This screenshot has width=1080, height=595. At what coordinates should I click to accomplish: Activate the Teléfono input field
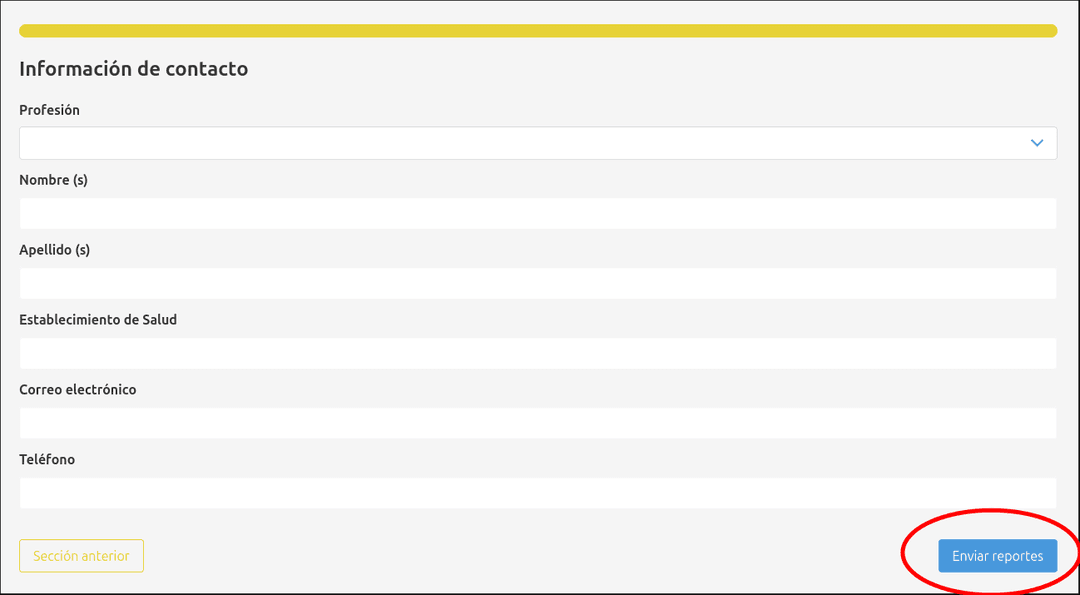[x=538, y=493]
